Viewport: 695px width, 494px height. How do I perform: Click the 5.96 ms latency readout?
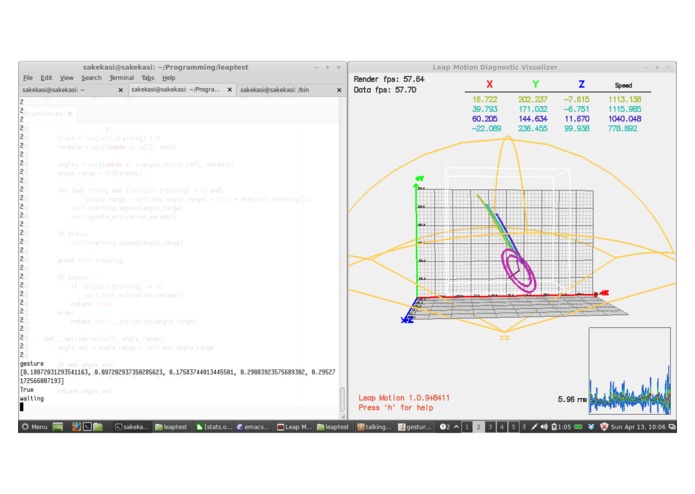point(572,399)
